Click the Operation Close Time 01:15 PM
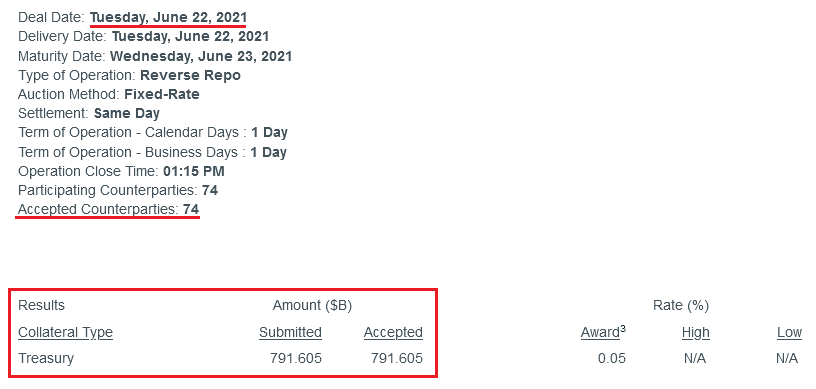816x389 pixels. (194, 171)
